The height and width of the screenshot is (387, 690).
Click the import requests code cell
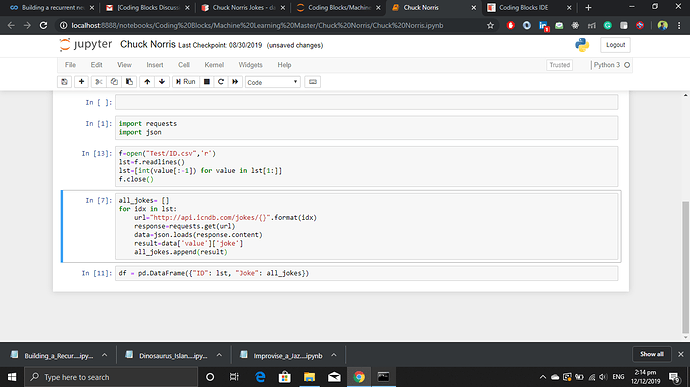(367, 128)
